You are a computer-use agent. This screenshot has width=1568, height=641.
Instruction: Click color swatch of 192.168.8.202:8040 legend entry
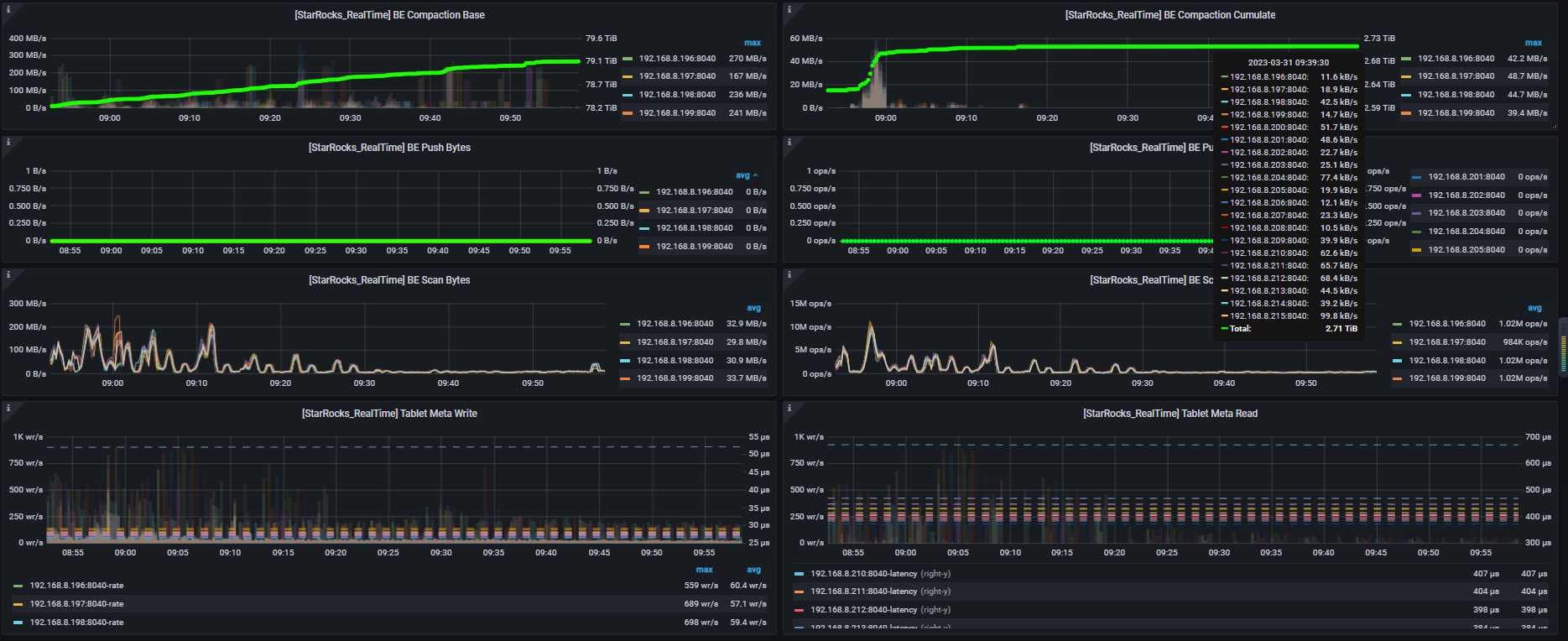coord(1416,195)
